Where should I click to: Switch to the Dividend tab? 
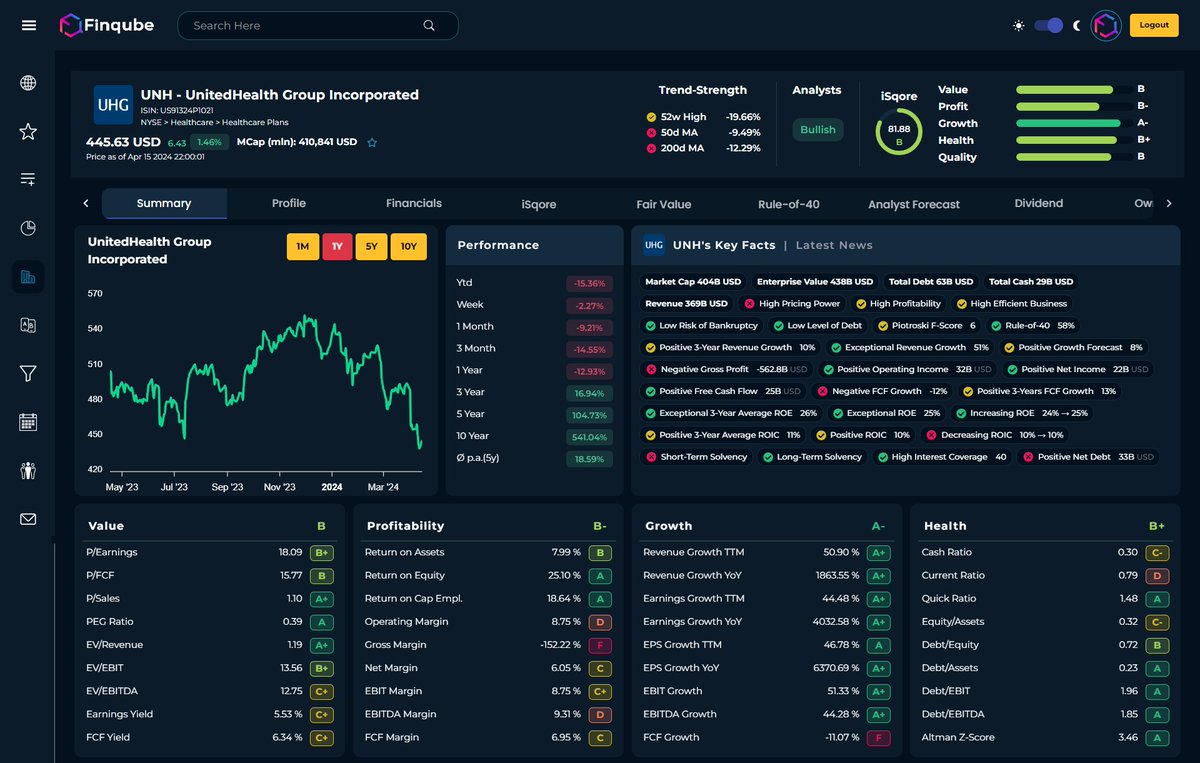(1039, 203)
